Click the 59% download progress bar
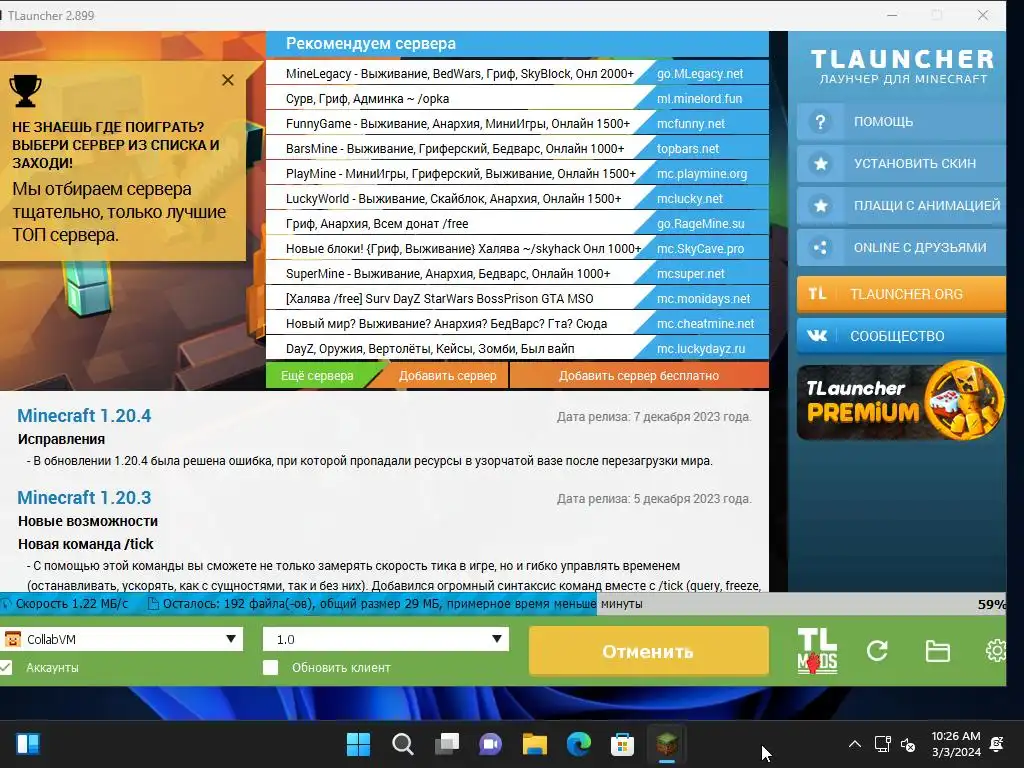Viewport: 1024px width, 768px height. 503,604
